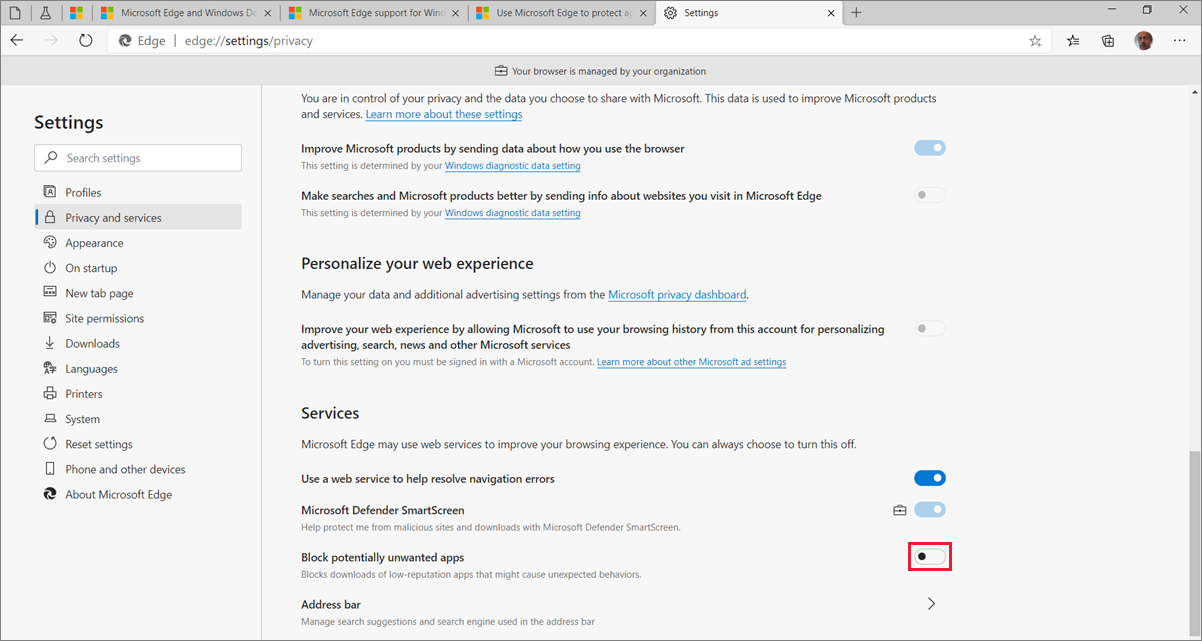Image resolution: width=1202 pixels, height=641 pixels.
Task: Open the Downloads settings icon
Action: tap(49, 343)
